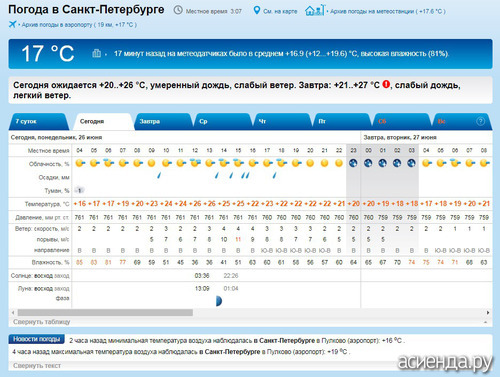
Task: Click the humidity value 45
Action: pyautogui.click(x=180, y=262)
